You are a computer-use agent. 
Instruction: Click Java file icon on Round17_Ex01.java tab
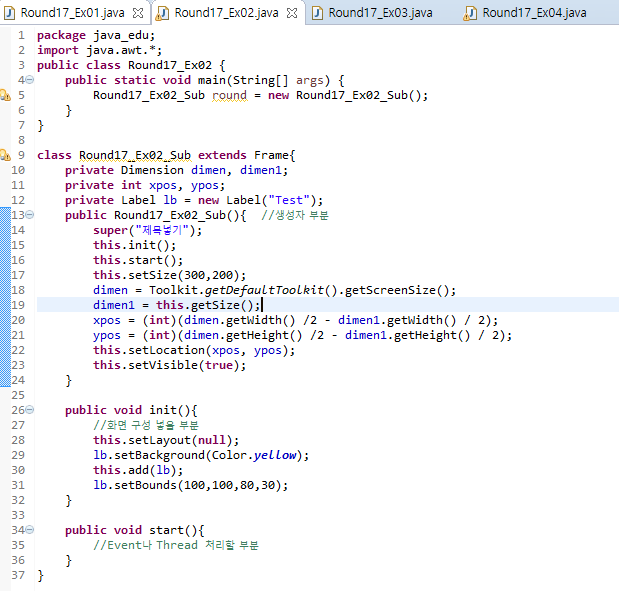(x=9, y=13)
